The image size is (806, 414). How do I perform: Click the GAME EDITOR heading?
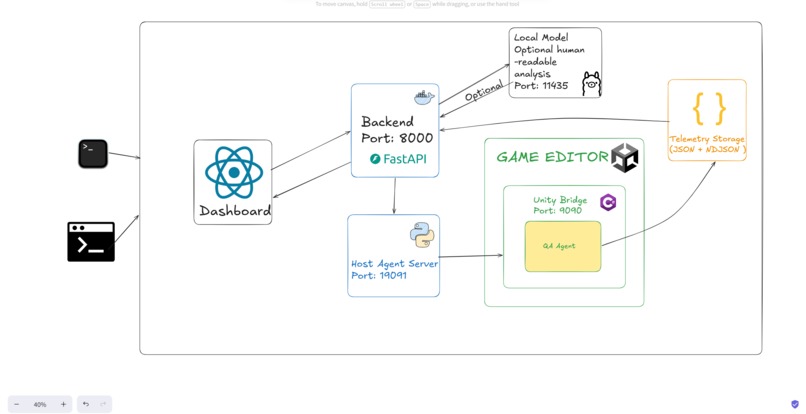click(553, 157)
